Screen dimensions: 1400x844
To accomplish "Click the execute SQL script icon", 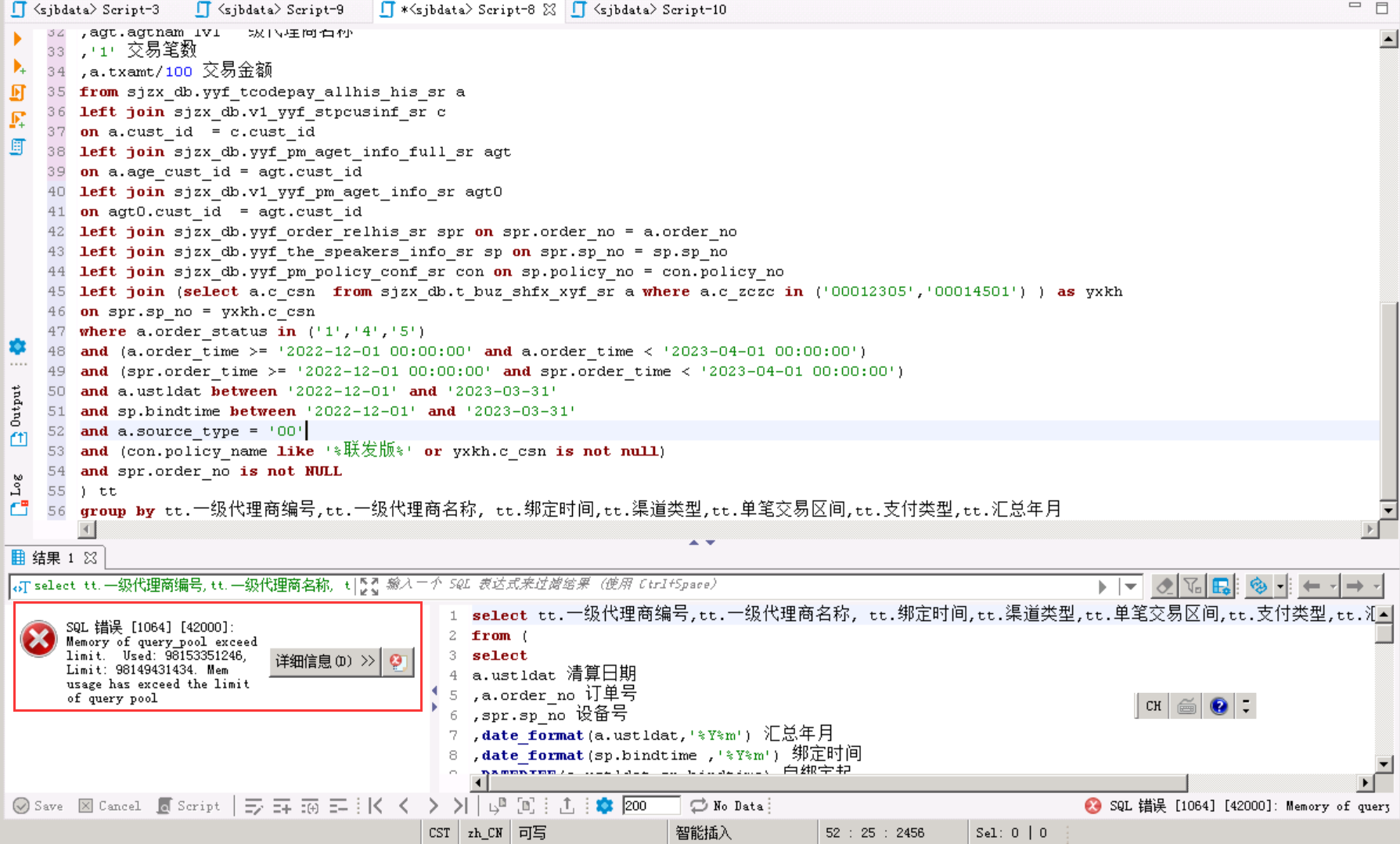I will (x=18, y=92).
